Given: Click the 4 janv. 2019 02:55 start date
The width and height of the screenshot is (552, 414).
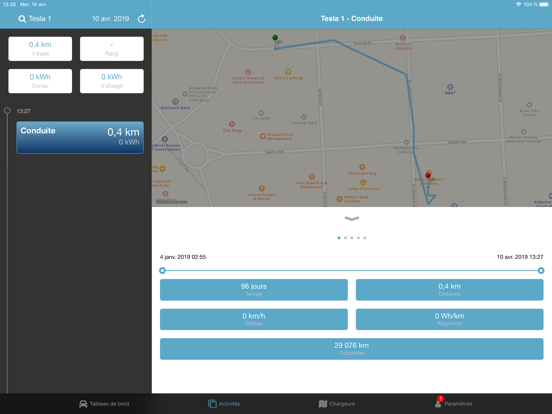Looking at the screenshot, I should coord(183,257).
